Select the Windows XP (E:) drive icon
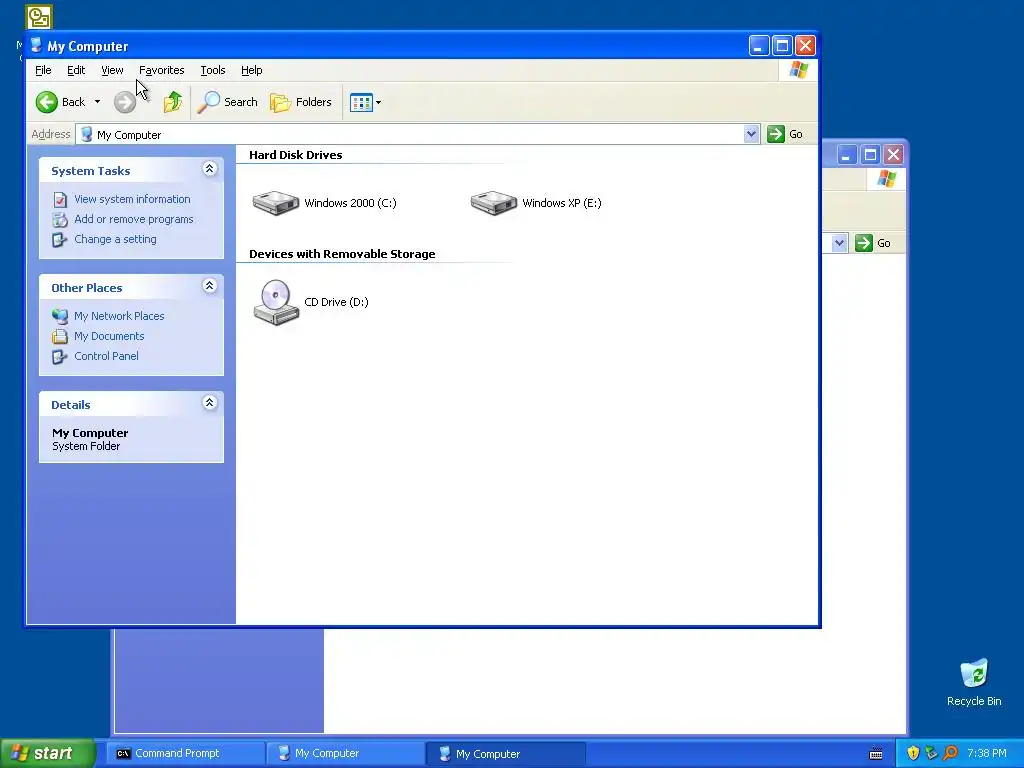The width and height of the screenshot is (1024, 768). point(494,202)
